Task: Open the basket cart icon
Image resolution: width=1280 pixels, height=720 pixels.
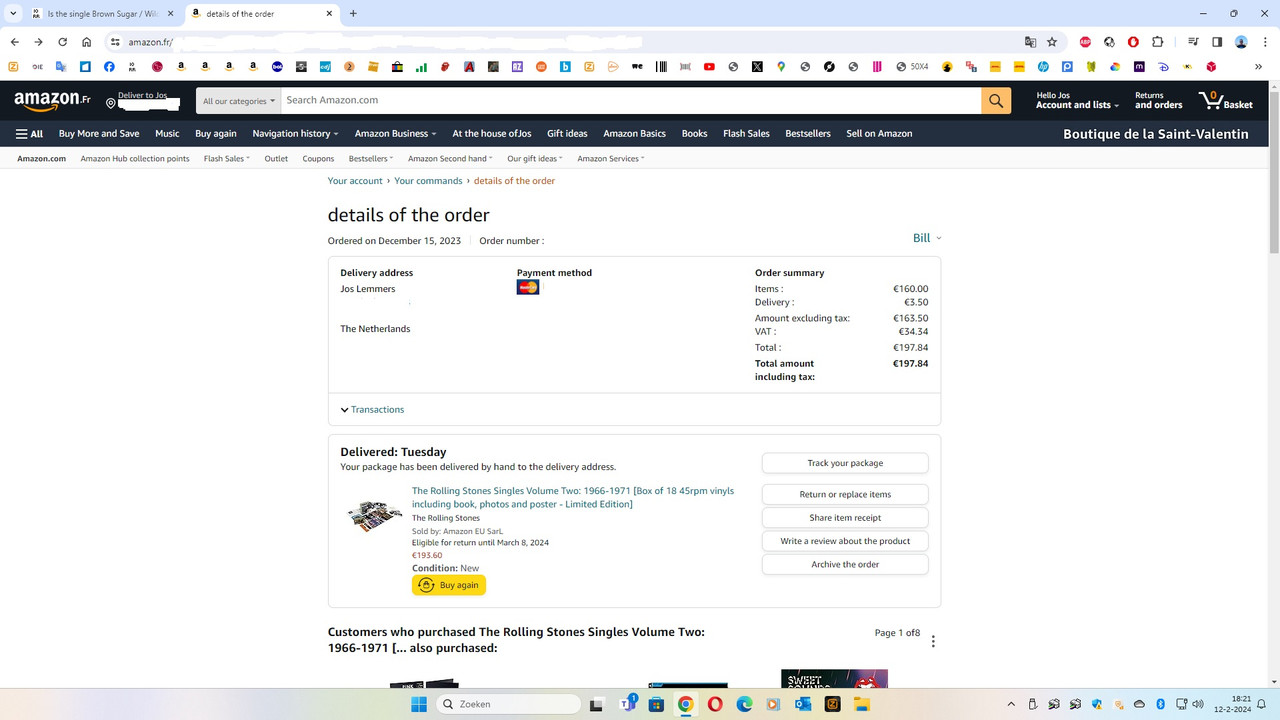Action: pyautogui.click(x=1225, y=100)
